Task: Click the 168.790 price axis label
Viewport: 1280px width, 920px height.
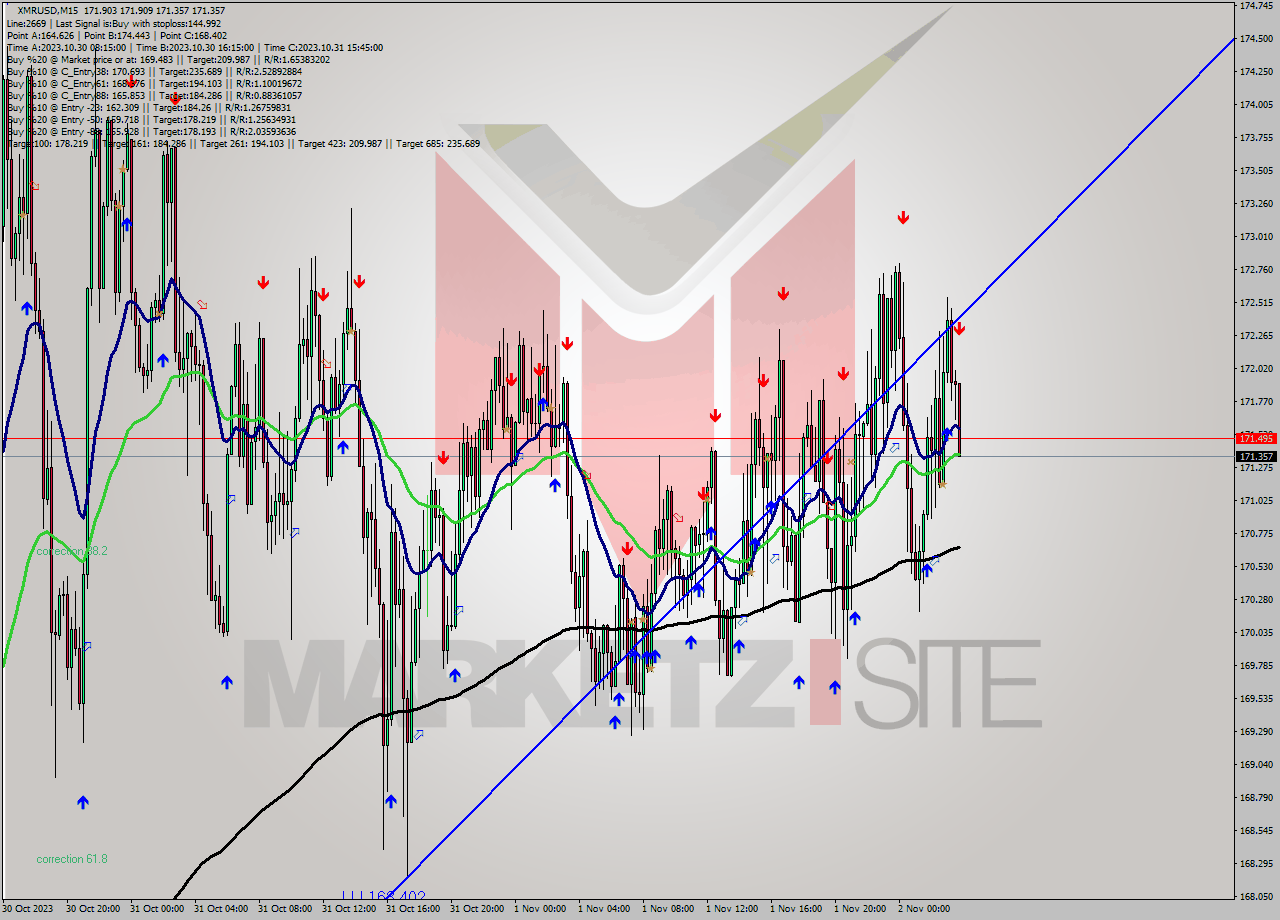Action: pos(1256,798)
